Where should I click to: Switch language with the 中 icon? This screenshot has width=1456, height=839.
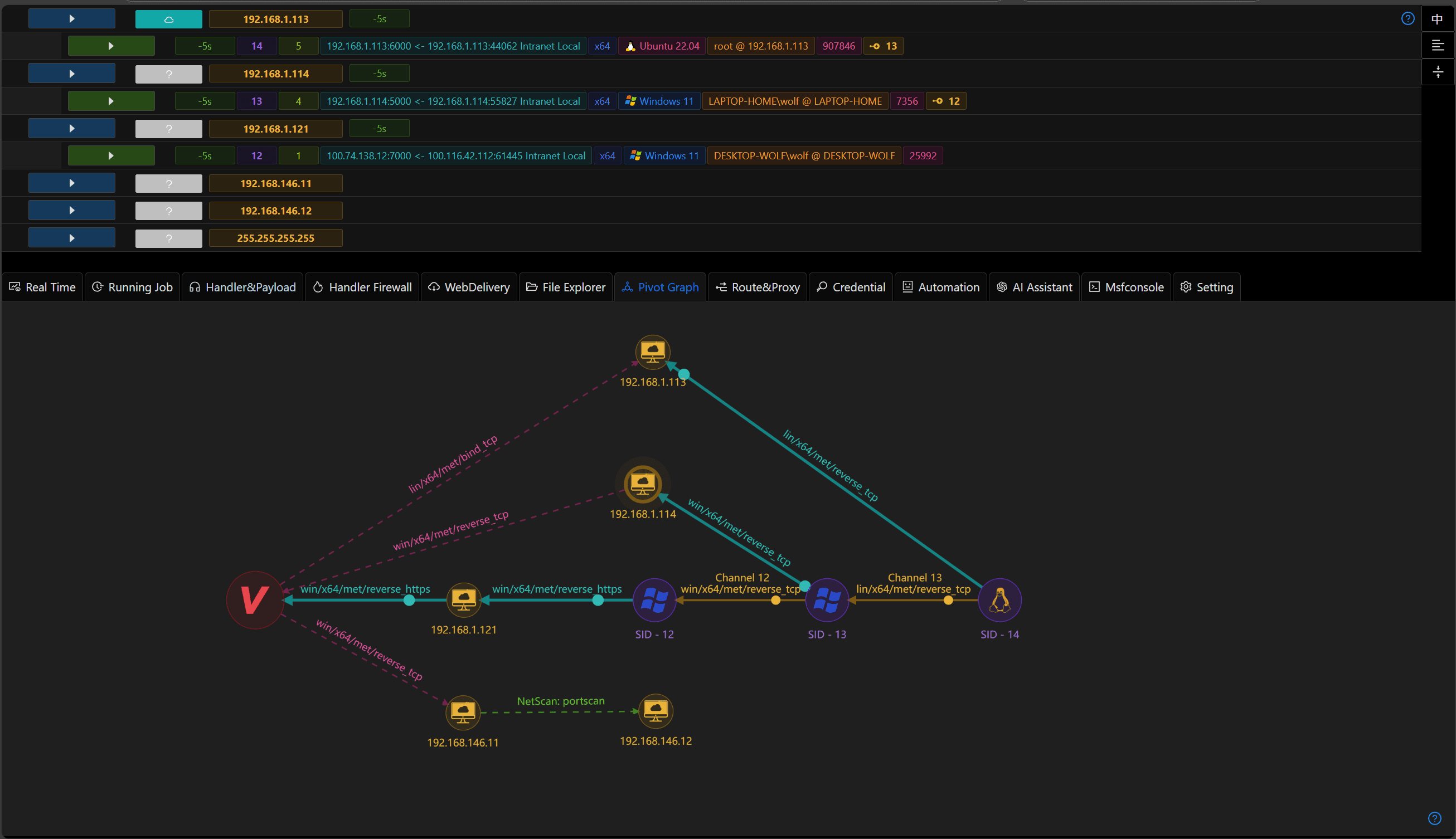click(x=1438, y=18)
